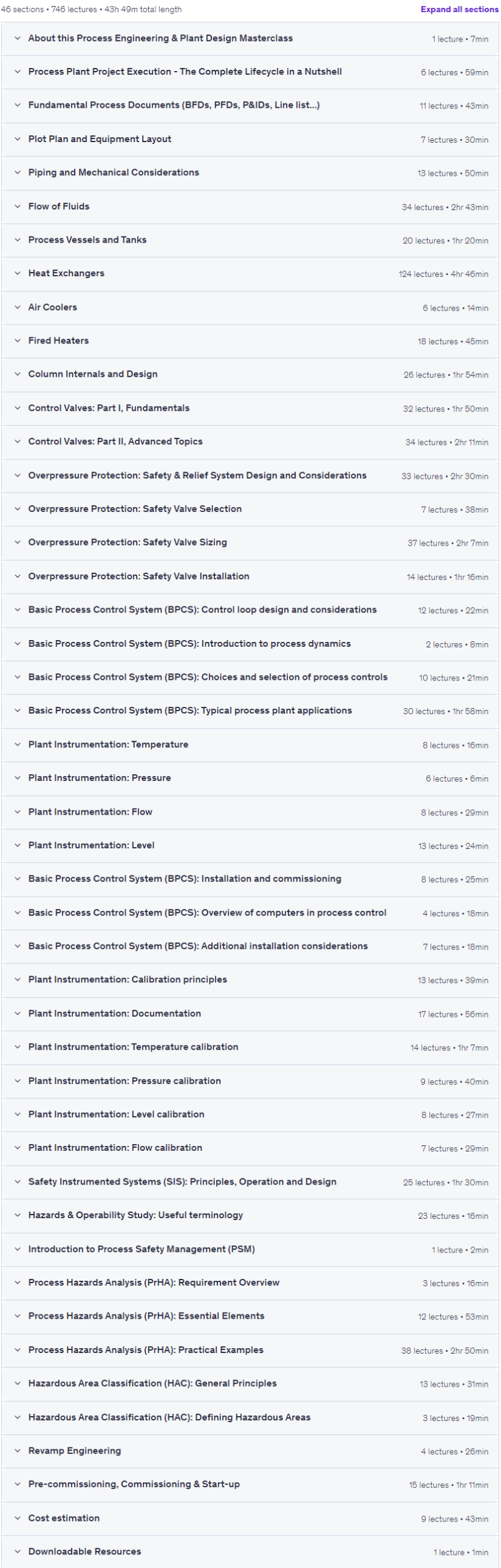Open chevron for Plant Instrumentation: Documentation

(x=17, y=1014)
